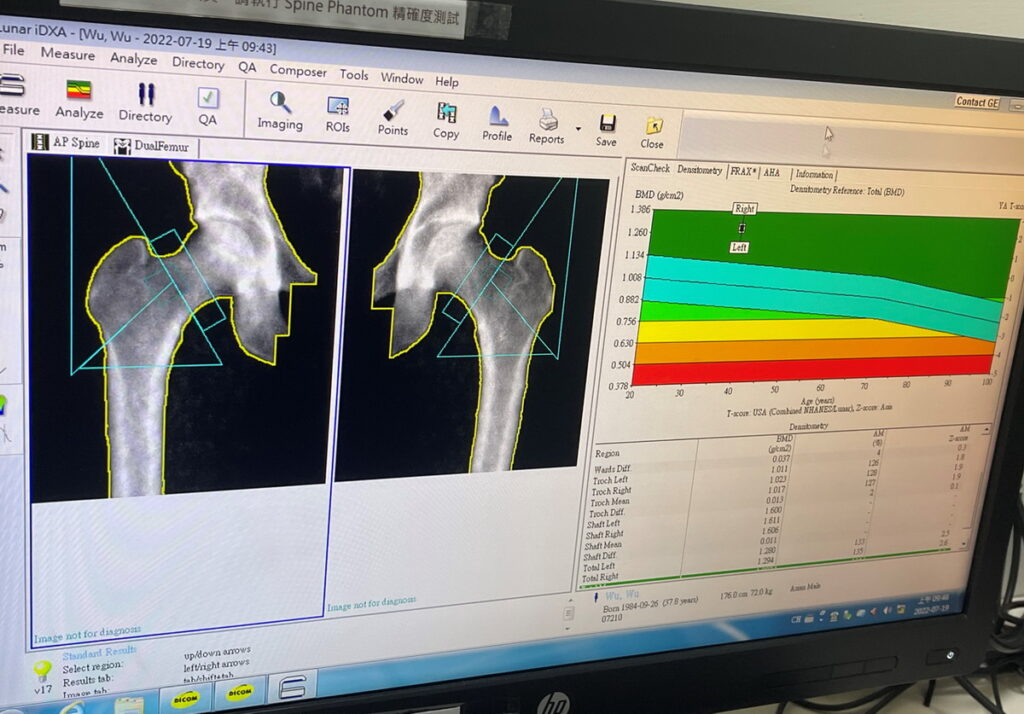Screen dimensions: 1024x714
Task: Open the first DICOM taskbar item
Action: [185, 699]
